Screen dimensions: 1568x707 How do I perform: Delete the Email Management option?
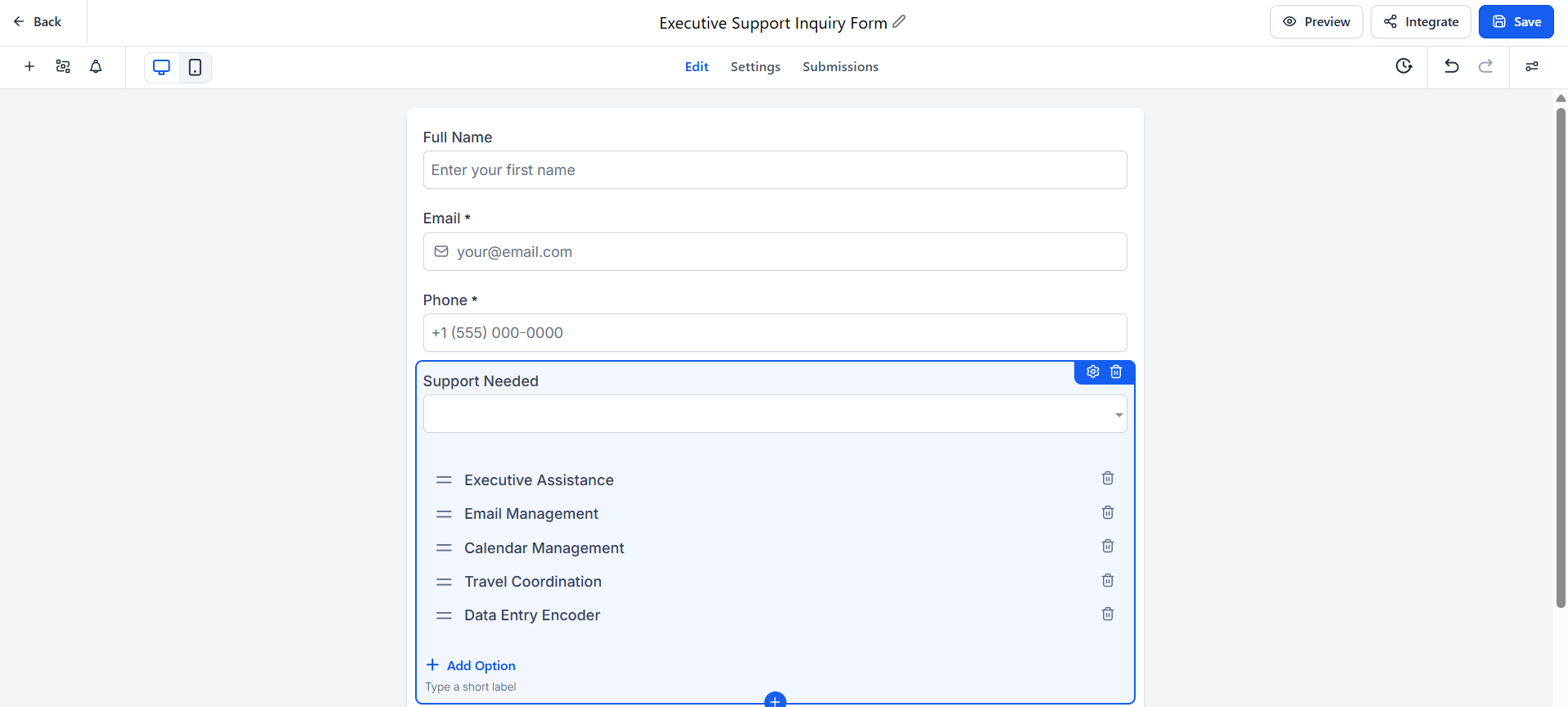pyautogui.click(x=1108, y=512)
